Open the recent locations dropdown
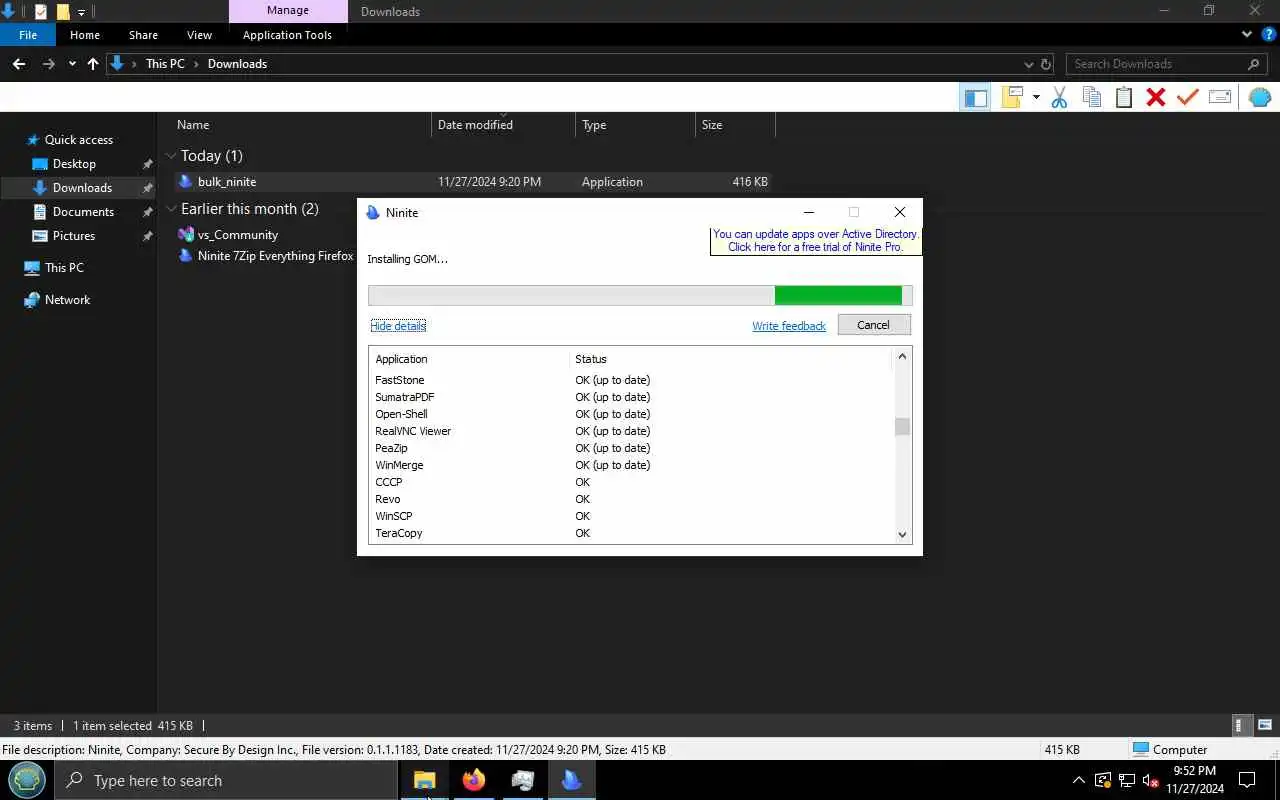The width and height of the screenshot is (1280, 800). point(72,64)
